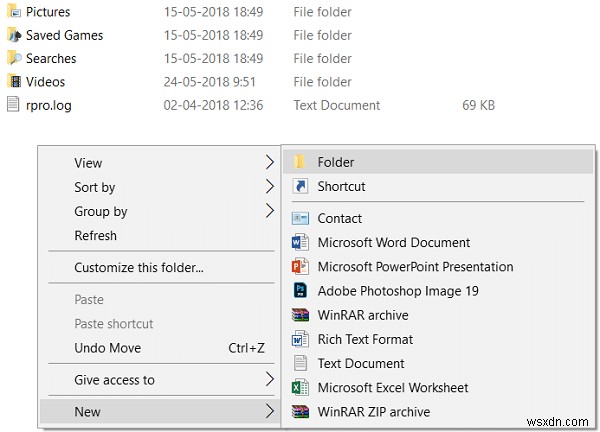Choose Refresh from the context menu
This screenshot has width=600, height=432.
point(96,236)
